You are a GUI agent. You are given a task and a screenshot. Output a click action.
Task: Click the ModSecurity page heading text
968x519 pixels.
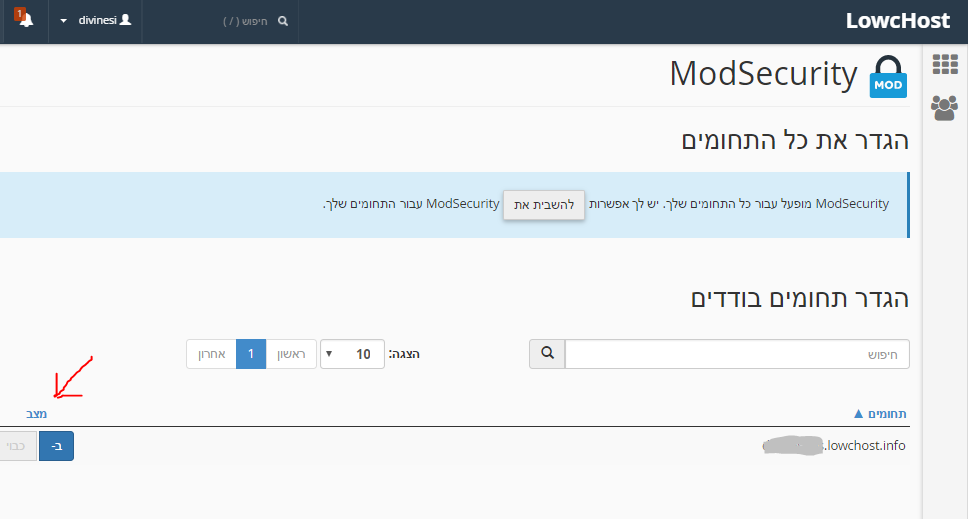click(x=763, y=74)
